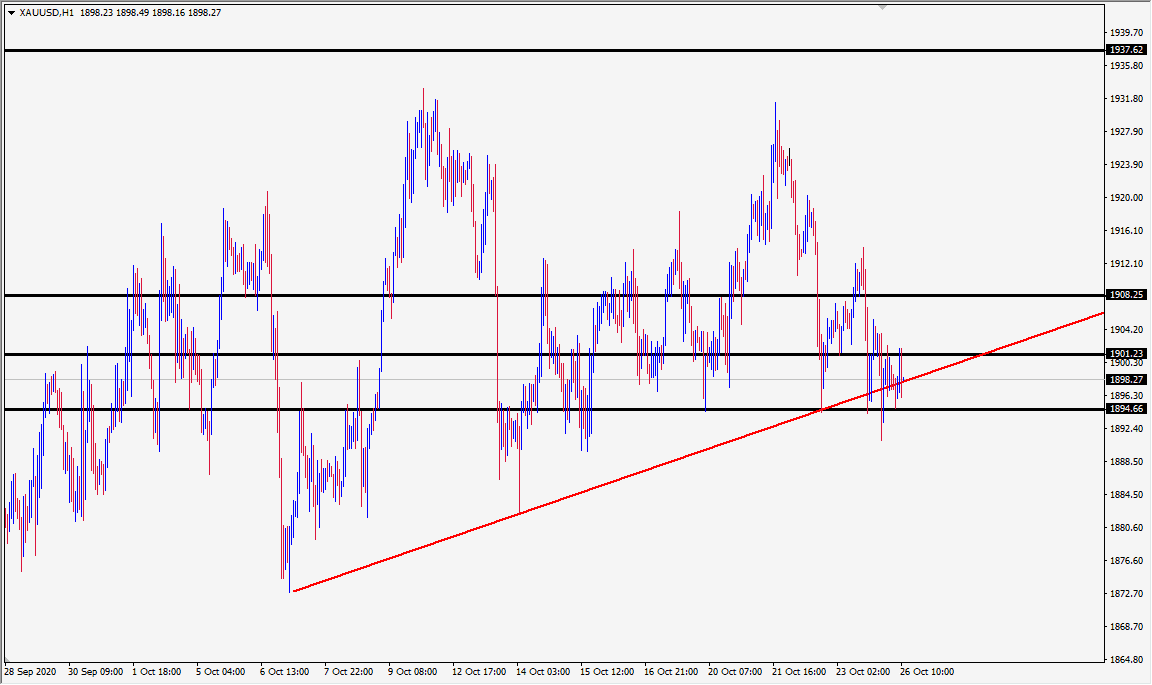Viewport: 1152px width, 685px height.
Task: Click the dropdown arrow beside XAUUSD,H1
Action: [x=11, y=13]
